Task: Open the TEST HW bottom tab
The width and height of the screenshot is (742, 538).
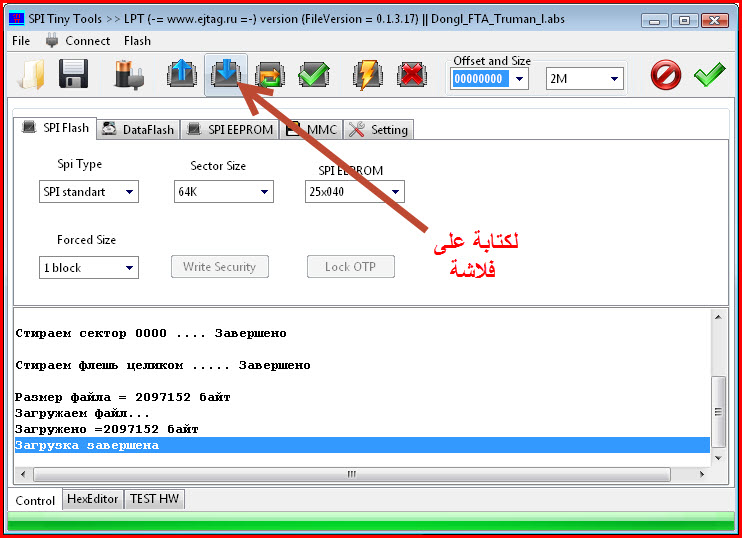Action: tap(154, 499)
